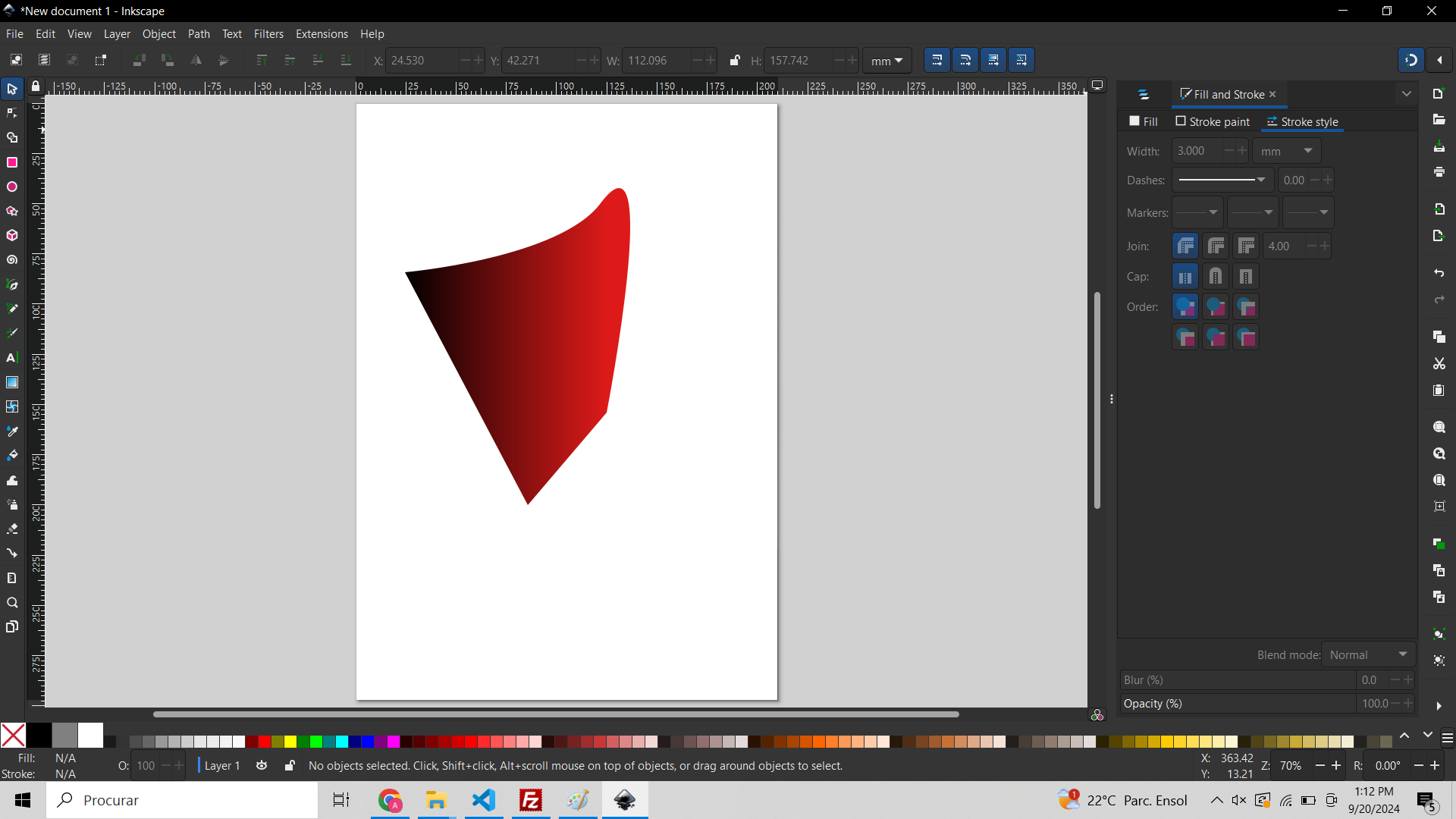Flip selection horizontally icon

pyautogui.click(x=196, y=60)
